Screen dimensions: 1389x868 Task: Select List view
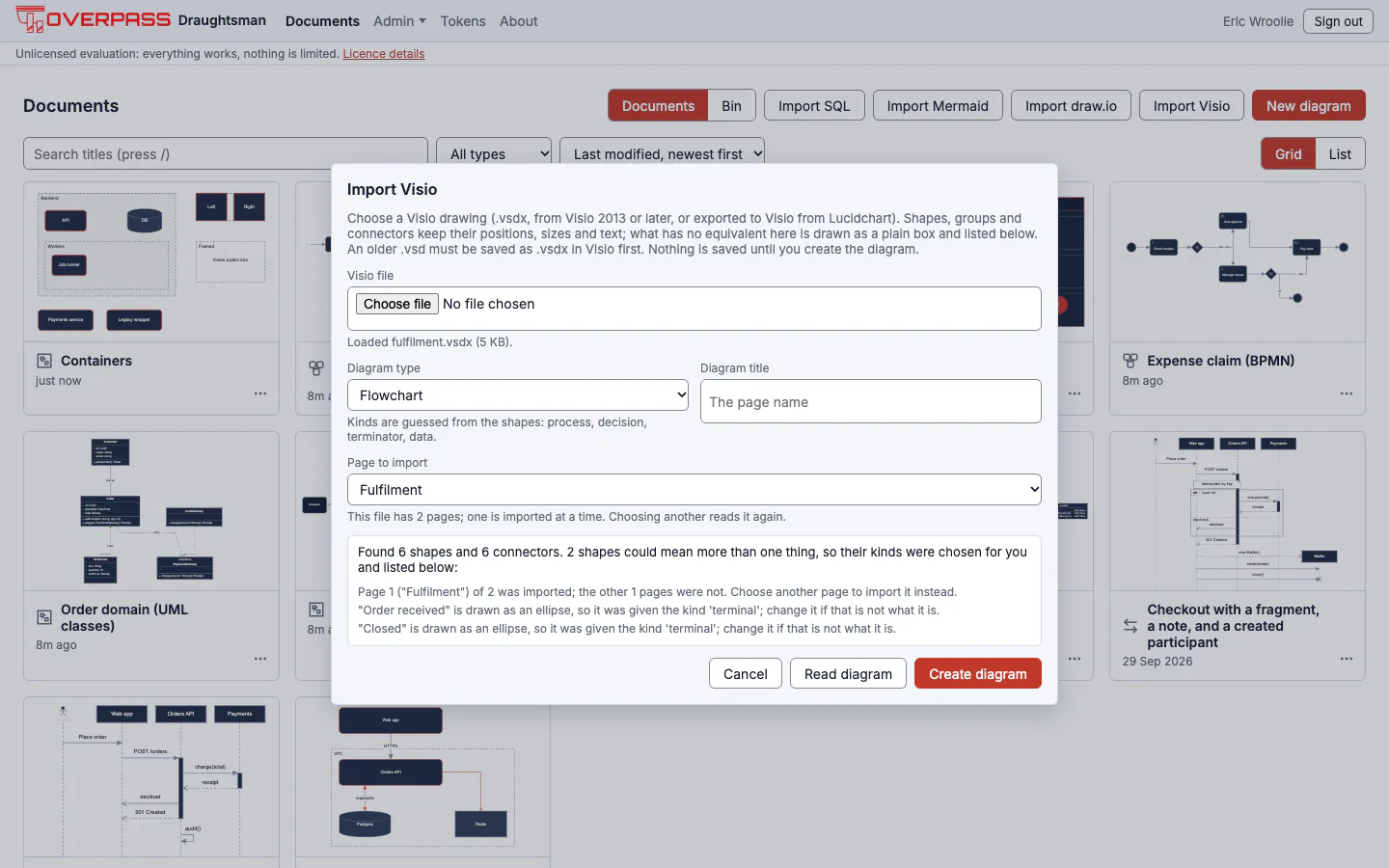(x=1340, y=154)
